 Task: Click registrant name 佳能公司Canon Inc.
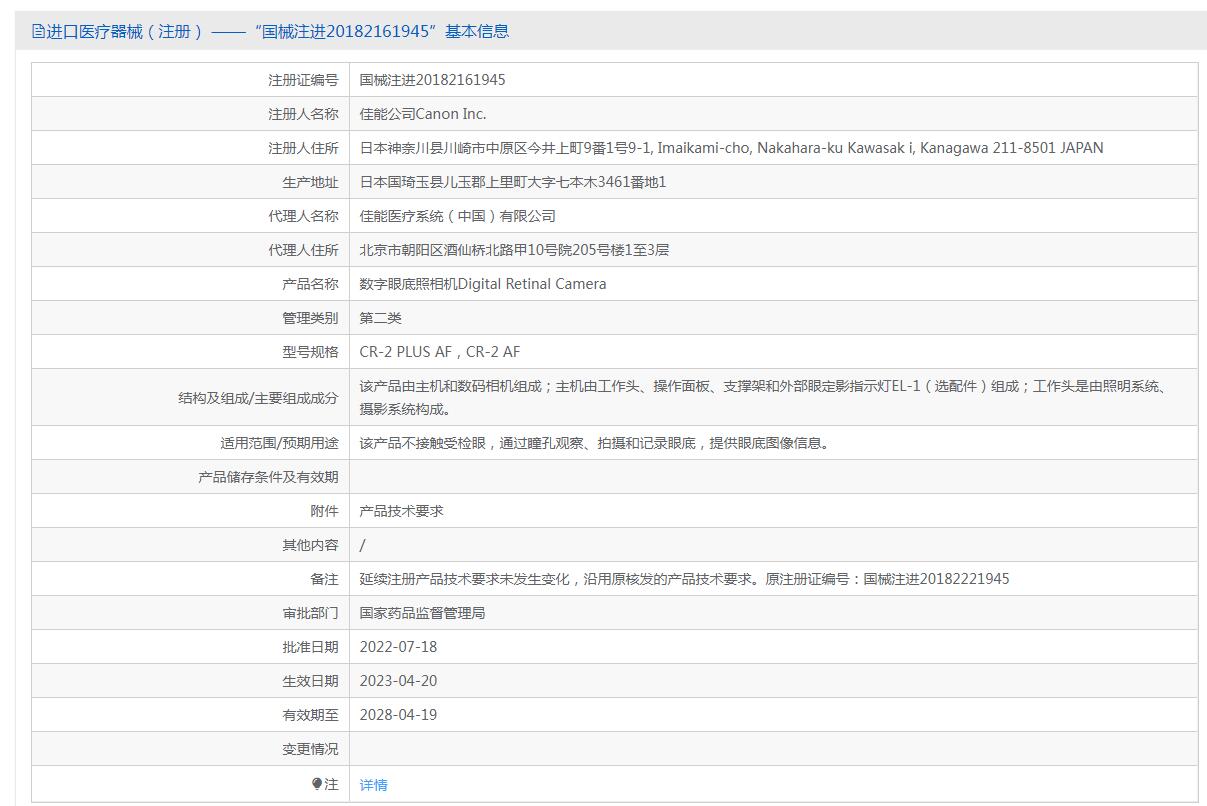[x=423, y=114]
